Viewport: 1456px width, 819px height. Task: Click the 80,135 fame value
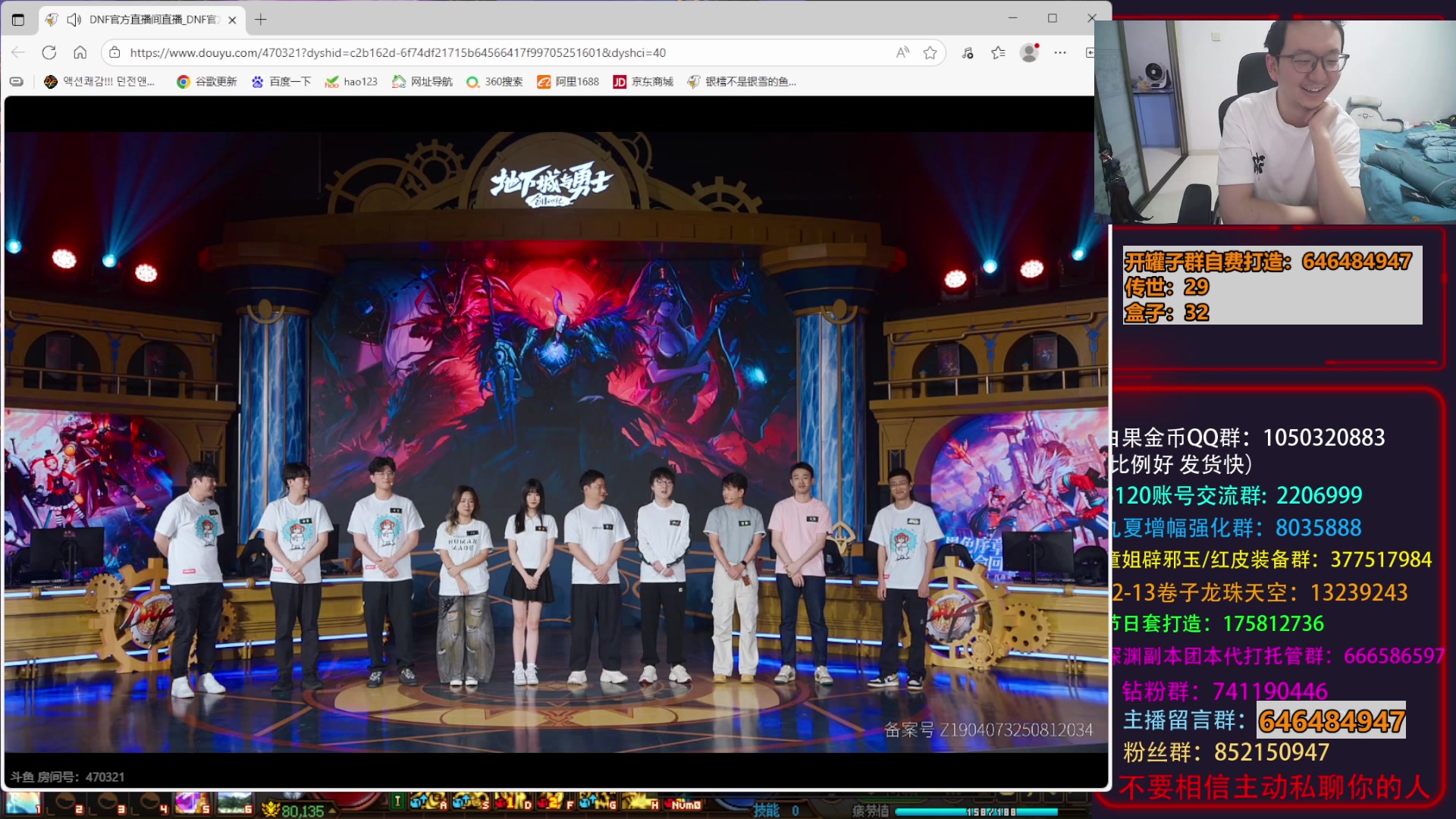click(303, 811)
